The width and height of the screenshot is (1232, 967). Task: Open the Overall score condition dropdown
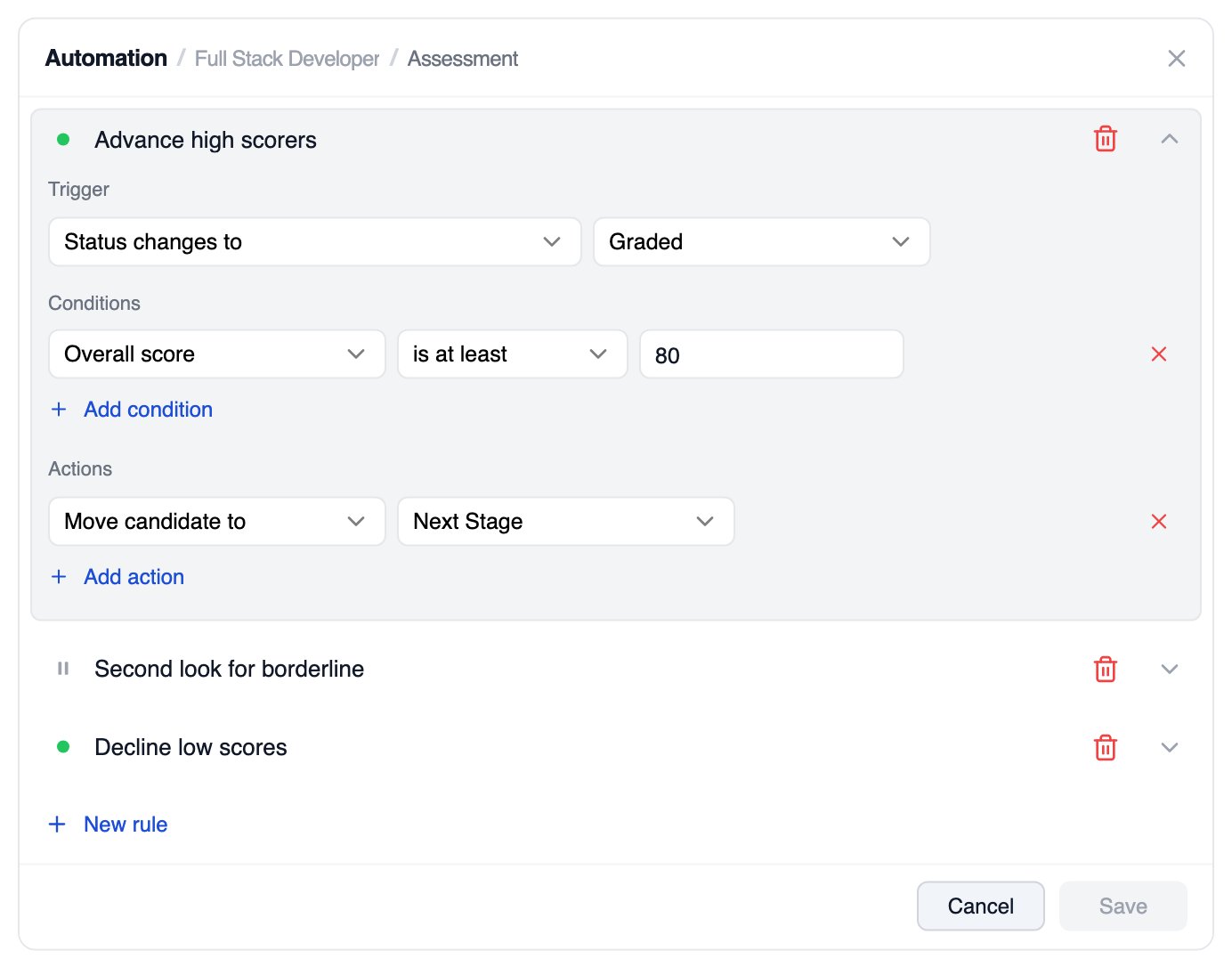tap(217, 354)
